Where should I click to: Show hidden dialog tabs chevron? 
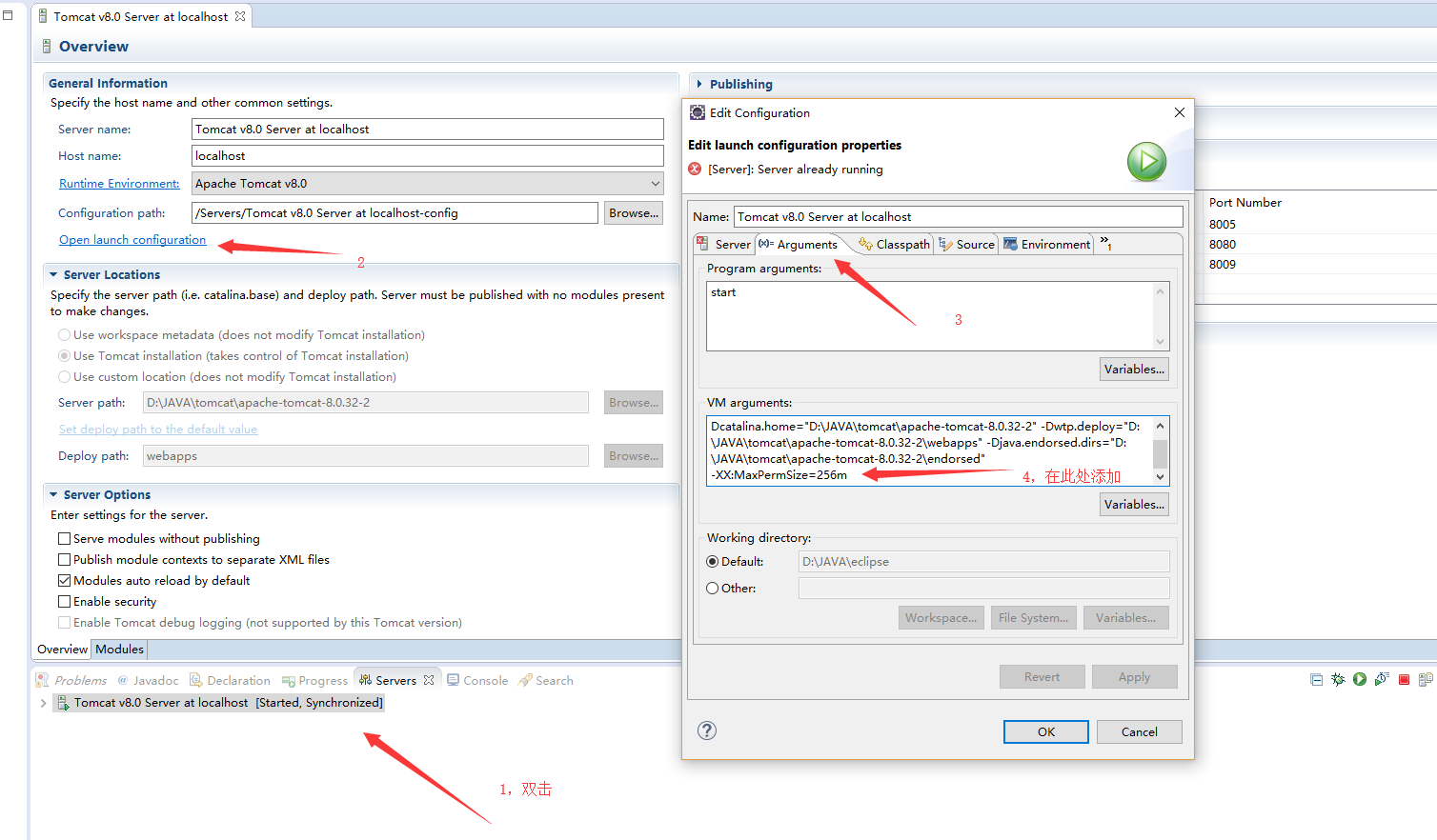click(1105, 243)
